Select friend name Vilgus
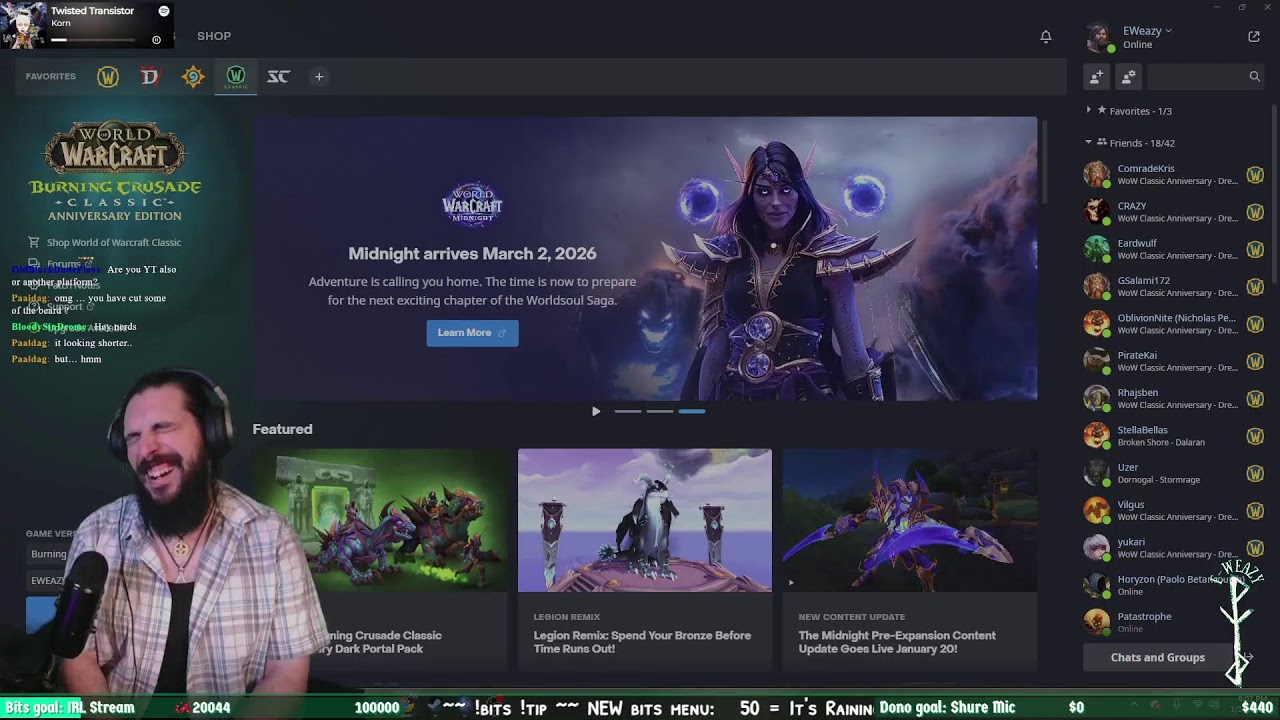Image resolution: width=1280 pixels, height=720 pixels. point(1131,505)
